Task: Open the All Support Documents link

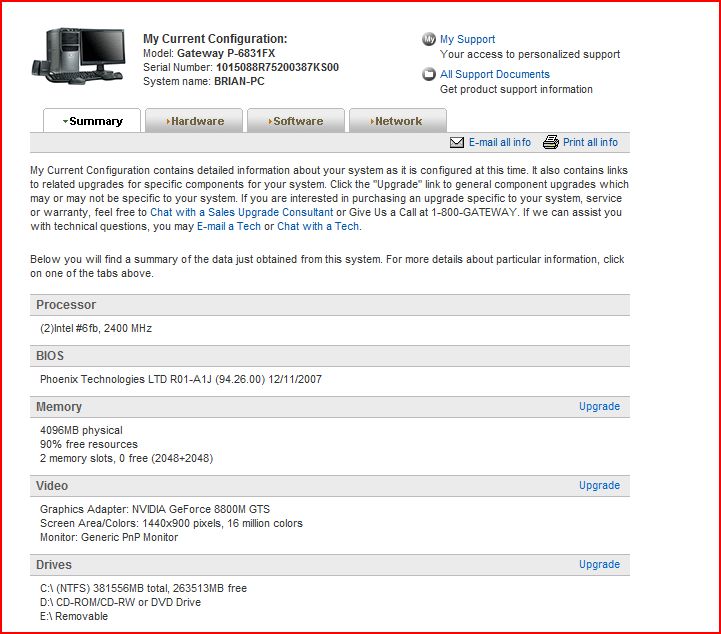Action: point(495,74)
